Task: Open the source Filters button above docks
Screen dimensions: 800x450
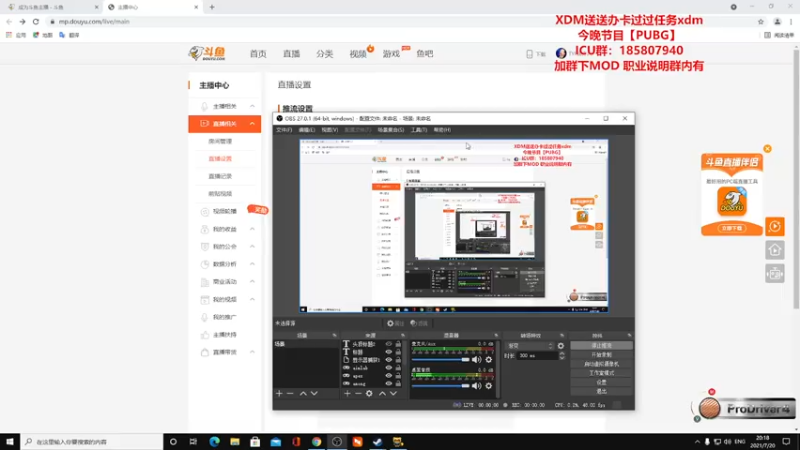Action: point(419,323)
